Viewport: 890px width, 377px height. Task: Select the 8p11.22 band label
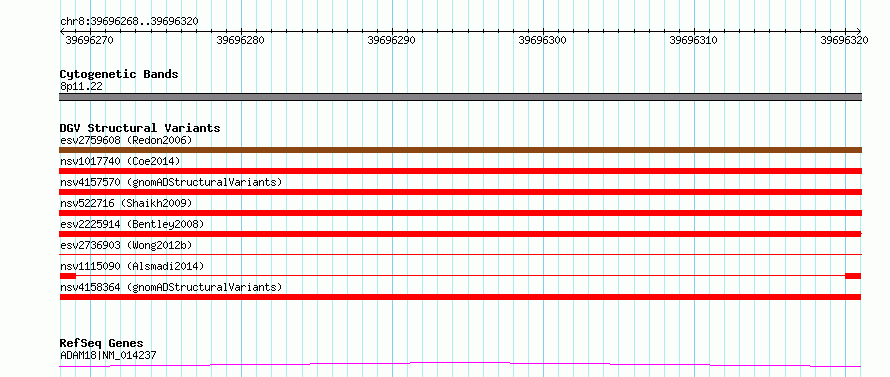click(x=81, y=87)
